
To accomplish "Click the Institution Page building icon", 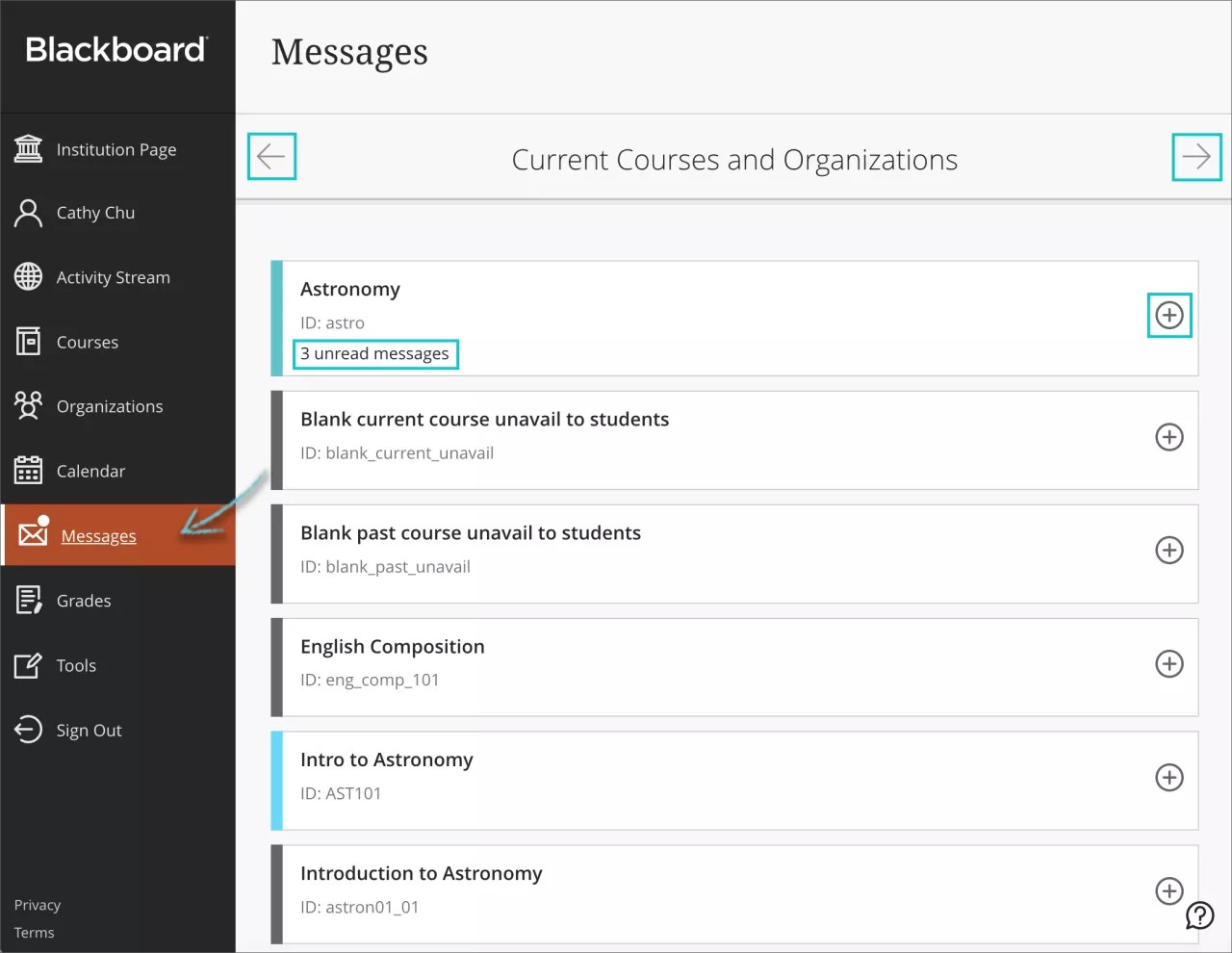I will coord(28,148).
